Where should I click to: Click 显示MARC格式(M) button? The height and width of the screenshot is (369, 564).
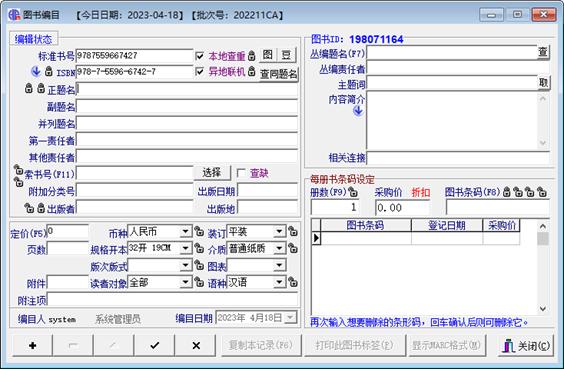pos(446,345)
